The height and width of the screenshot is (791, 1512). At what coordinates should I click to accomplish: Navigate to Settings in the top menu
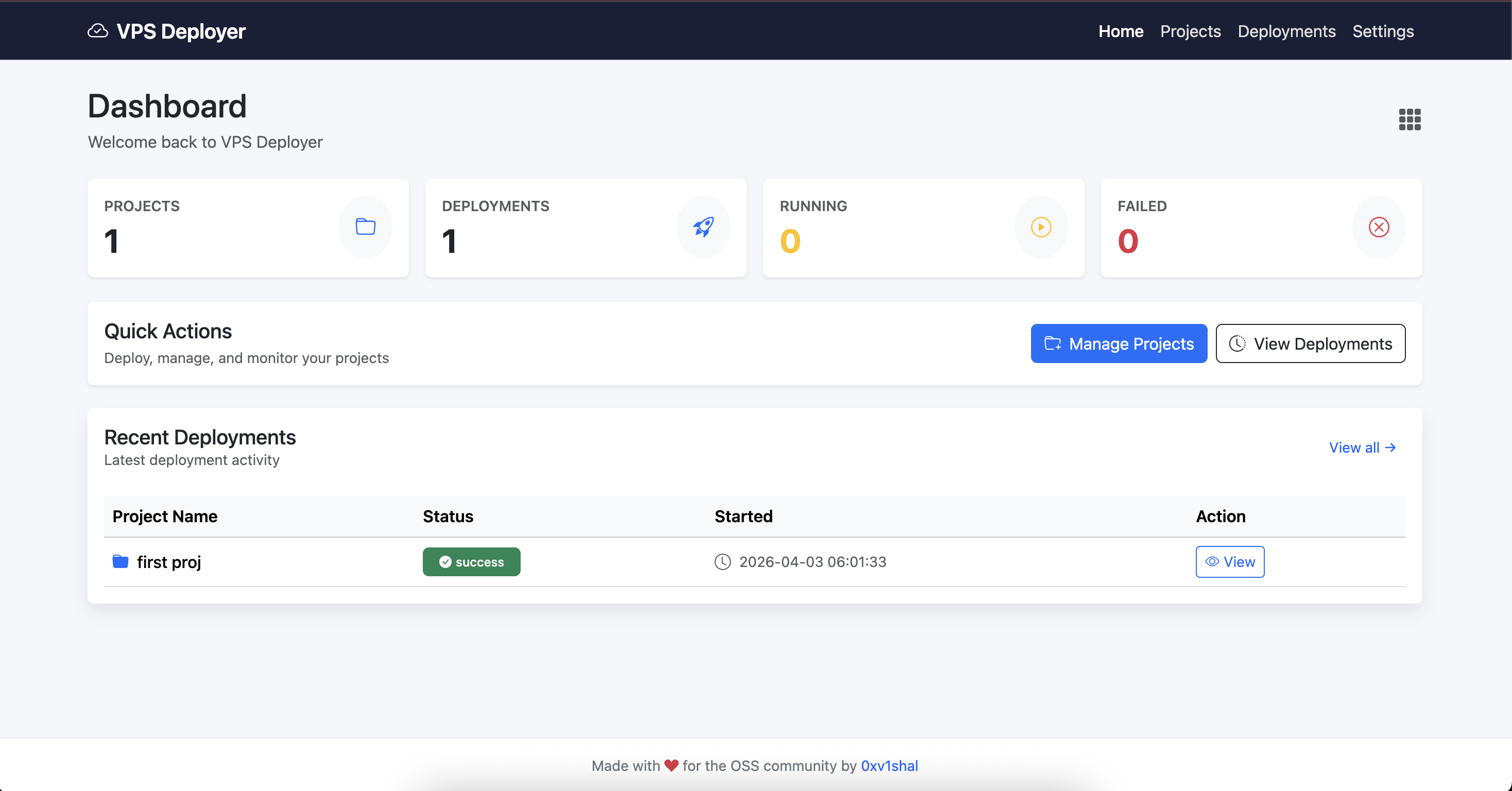pyautogui.click(x=1383, y=31)
